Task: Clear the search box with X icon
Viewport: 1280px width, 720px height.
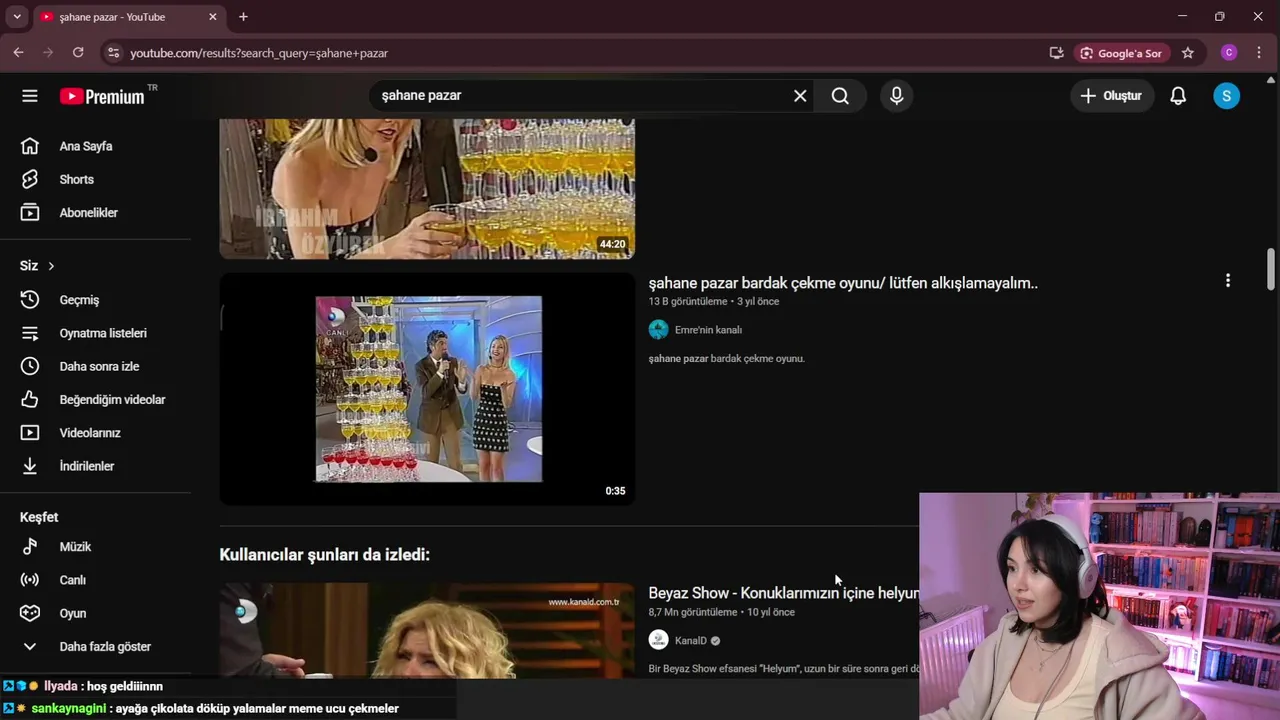Action: [800, 96]
